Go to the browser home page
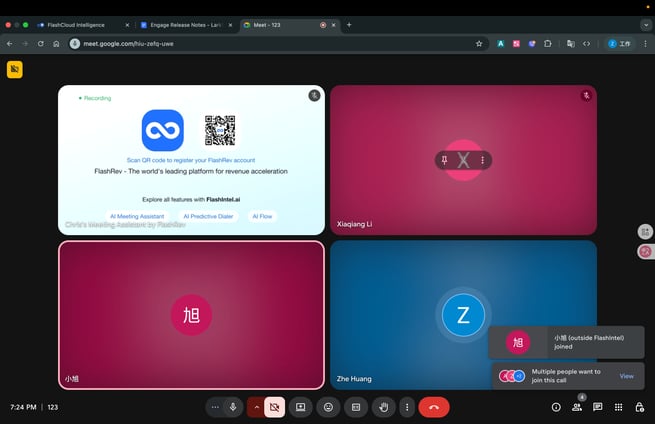This screenshot has width=655, height=424. point(56,43)
